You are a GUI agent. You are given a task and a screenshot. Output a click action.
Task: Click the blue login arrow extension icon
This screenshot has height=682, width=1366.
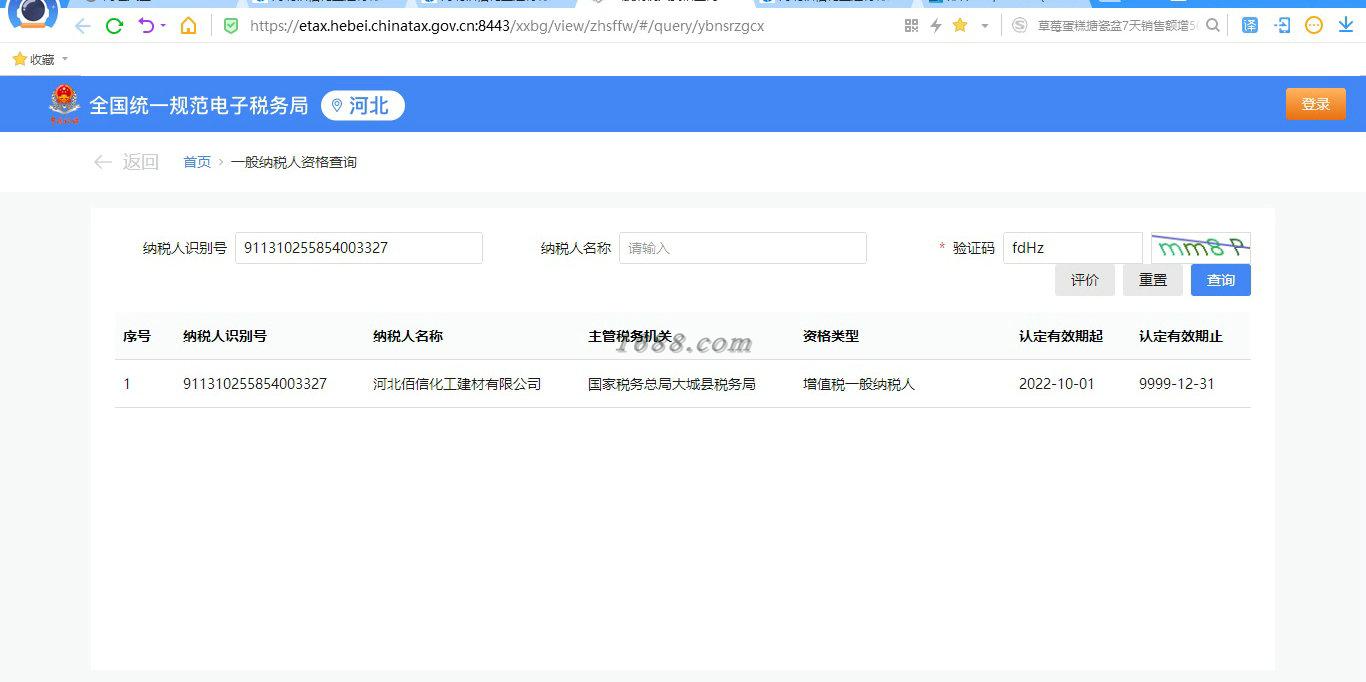pyautogui.click(x=1282, y=26)
